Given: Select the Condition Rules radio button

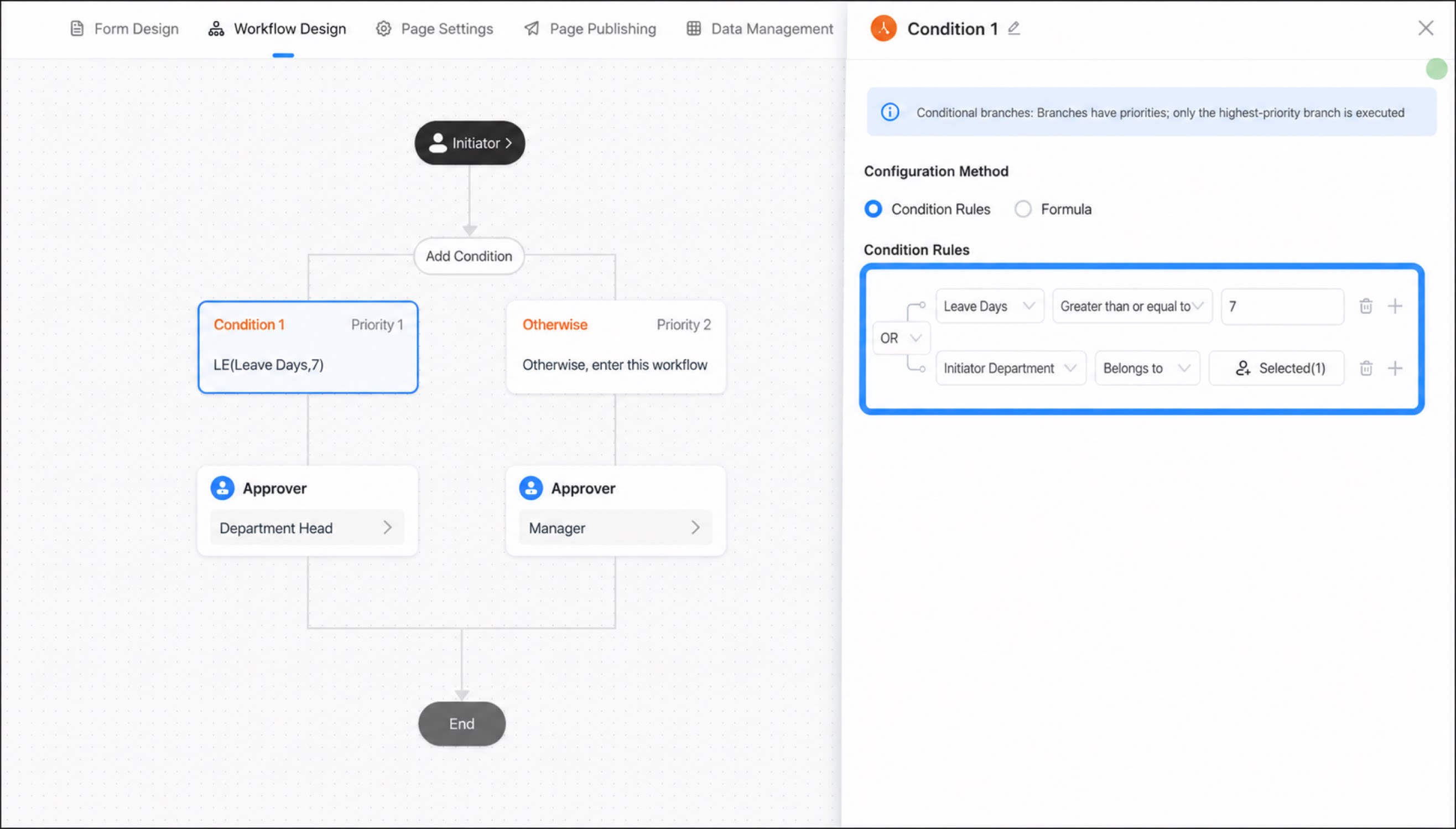Looking at the screenshot, I should pos(873,209).
